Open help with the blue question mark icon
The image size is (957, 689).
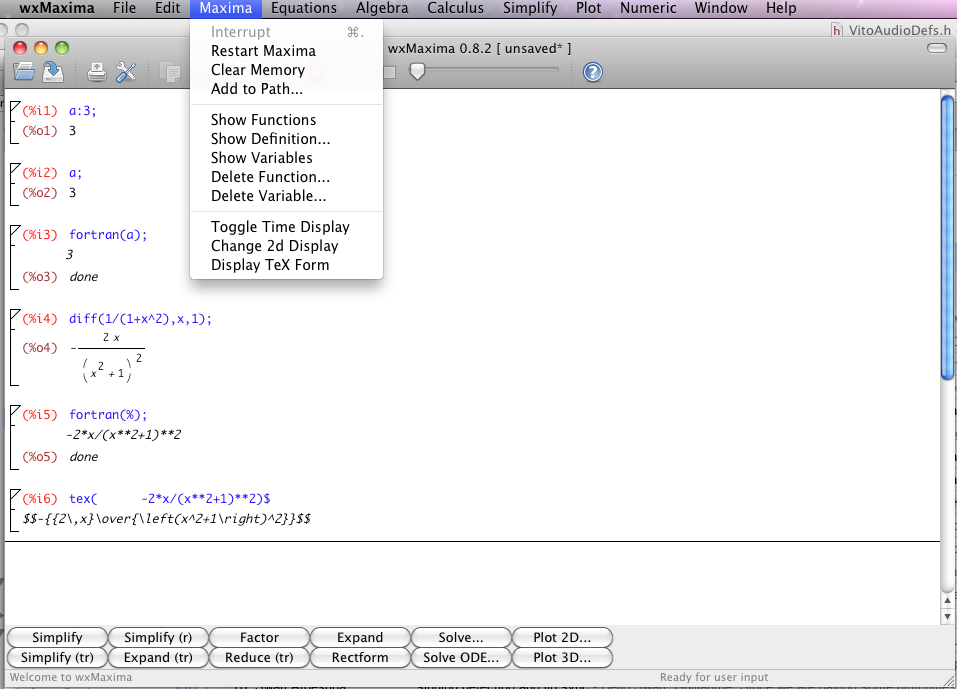[x=593, y=72]
